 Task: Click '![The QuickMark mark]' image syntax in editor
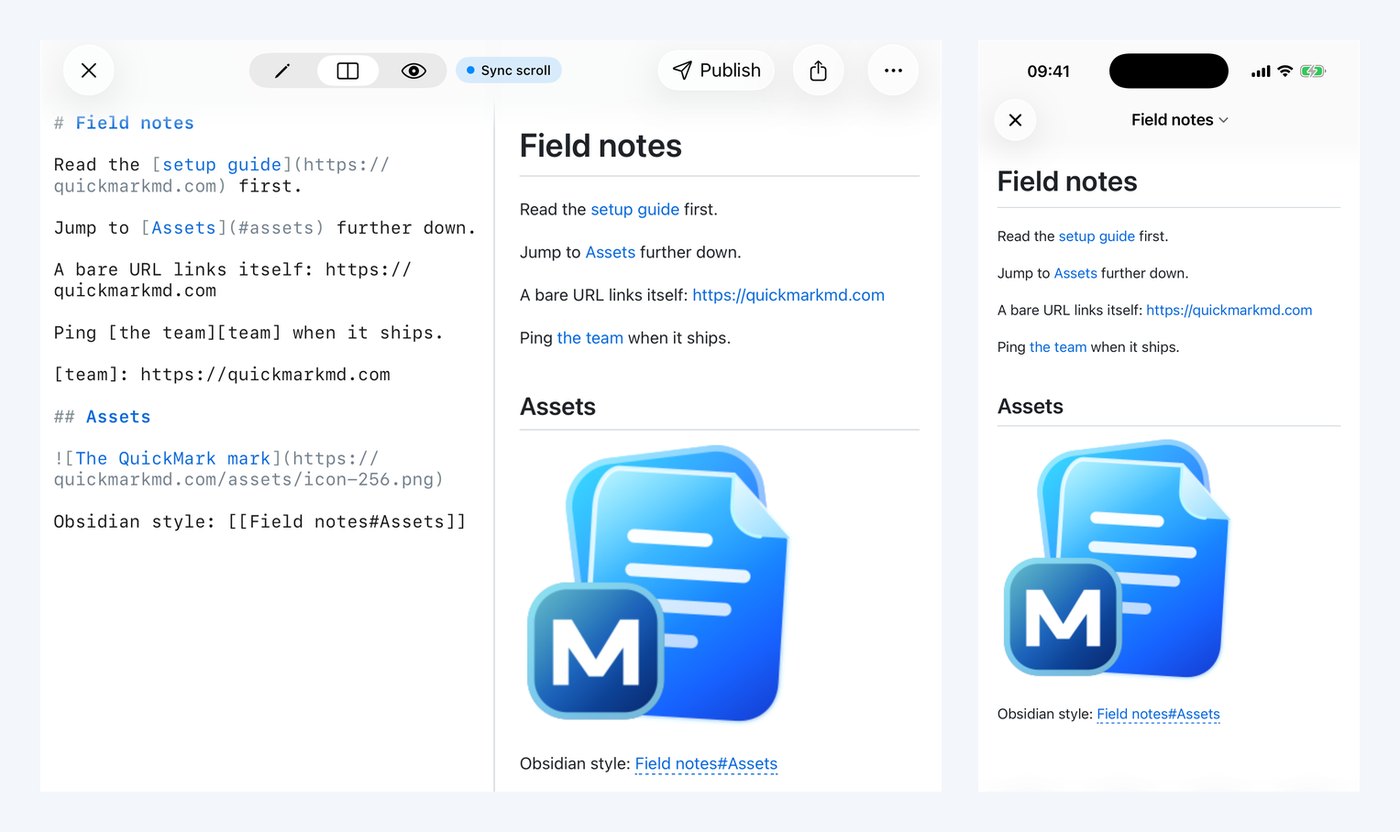(167, 458)
